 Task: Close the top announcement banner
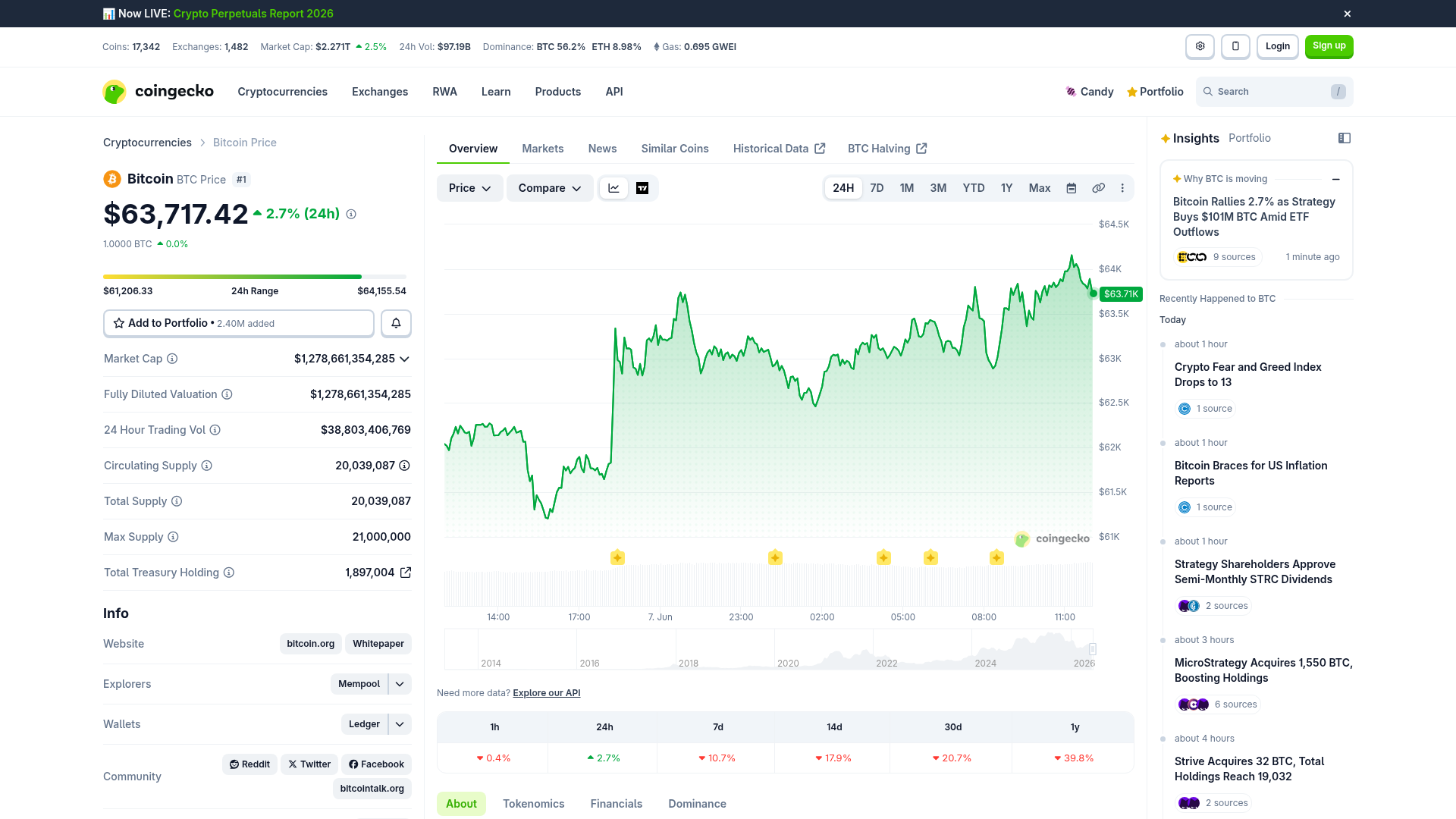pyautogui.click(x=1348, y=14)
